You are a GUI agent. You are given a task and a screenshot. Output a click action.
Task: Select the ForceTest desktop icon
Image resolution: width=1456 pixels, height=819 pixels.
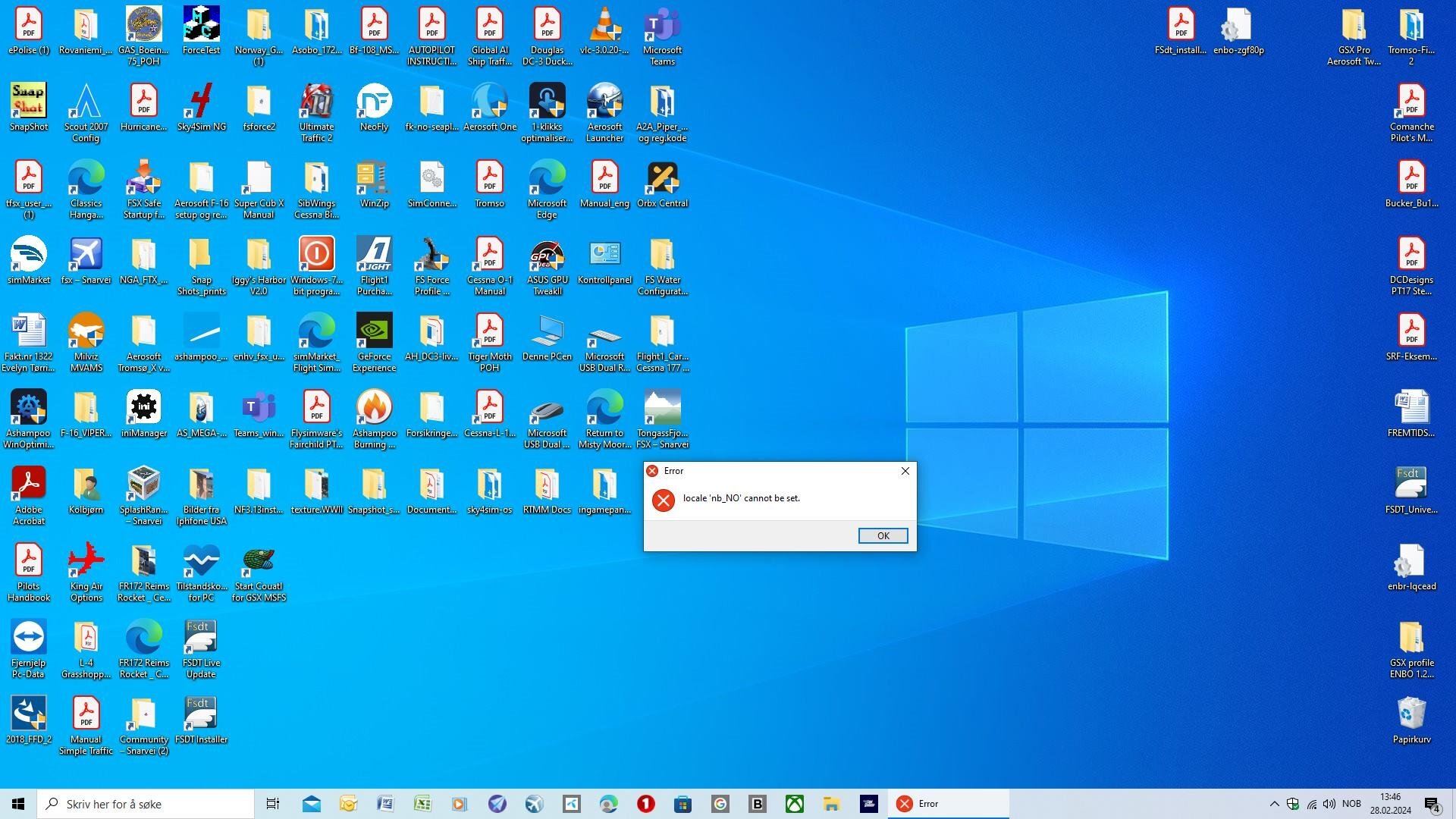201,31
